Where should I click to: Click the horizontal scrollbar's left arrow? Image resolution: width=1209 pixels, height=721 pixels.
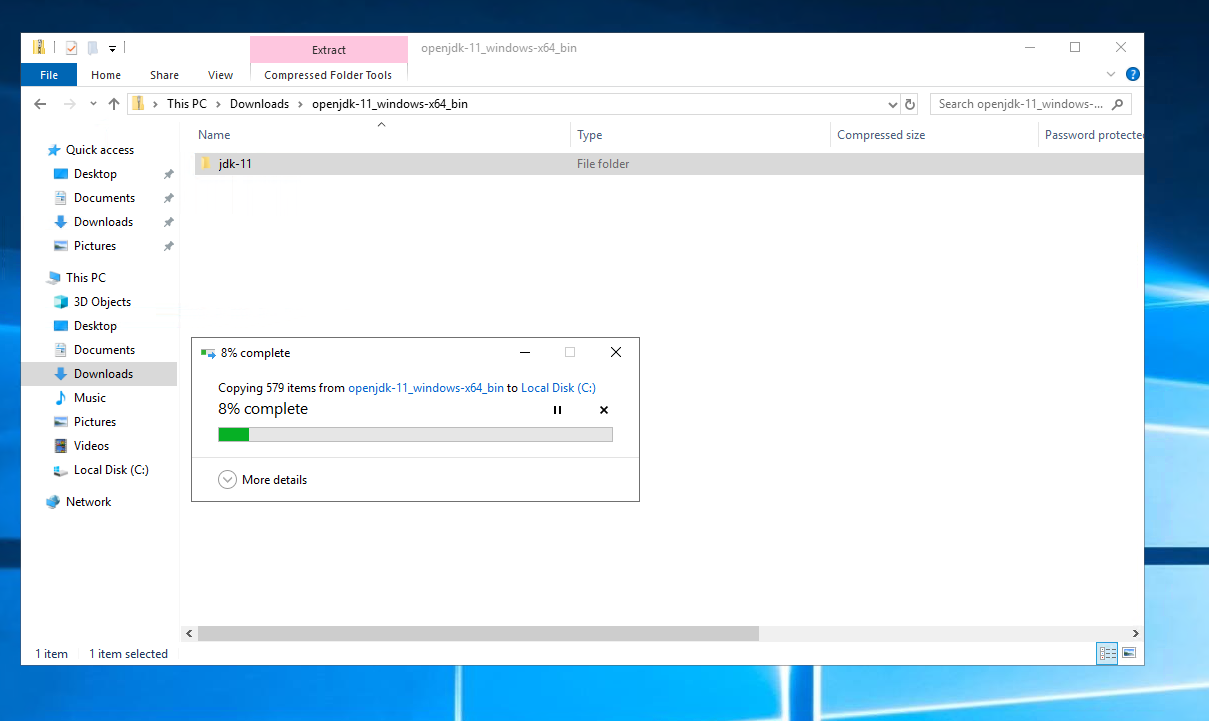pyautogui.click(x=188, y=634)
